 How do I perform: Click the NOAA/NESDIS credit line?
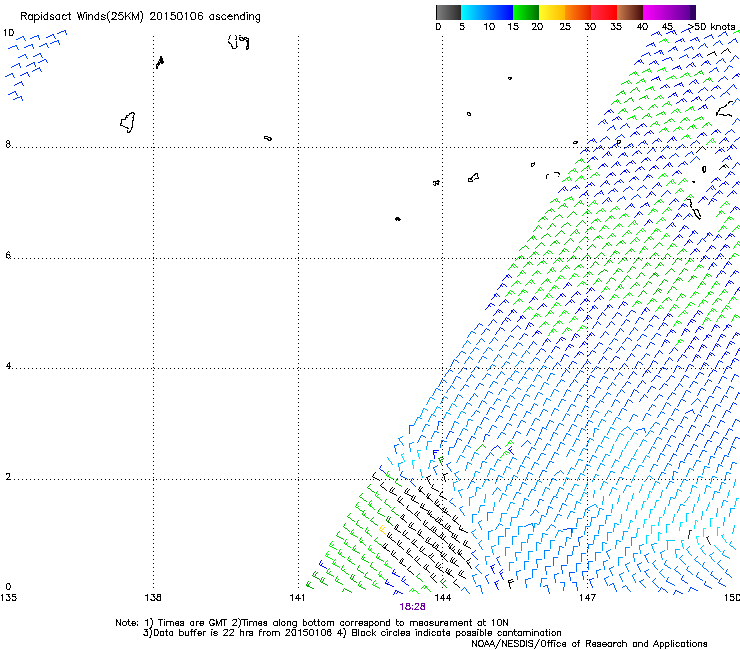589,644
